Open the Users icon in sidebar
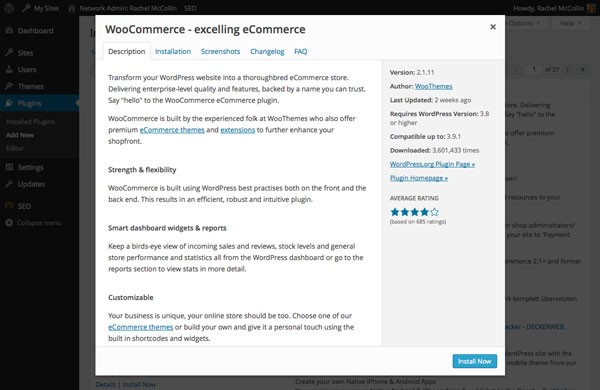Screen dimensions: 600x390 coord(9,70)
